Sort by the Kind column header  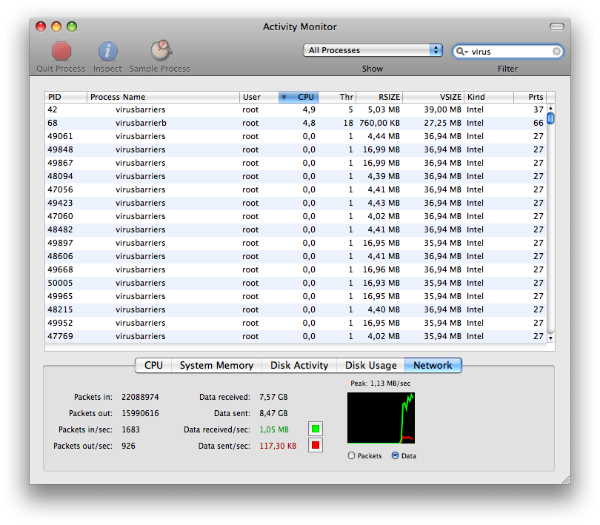(x=489, y=97)
